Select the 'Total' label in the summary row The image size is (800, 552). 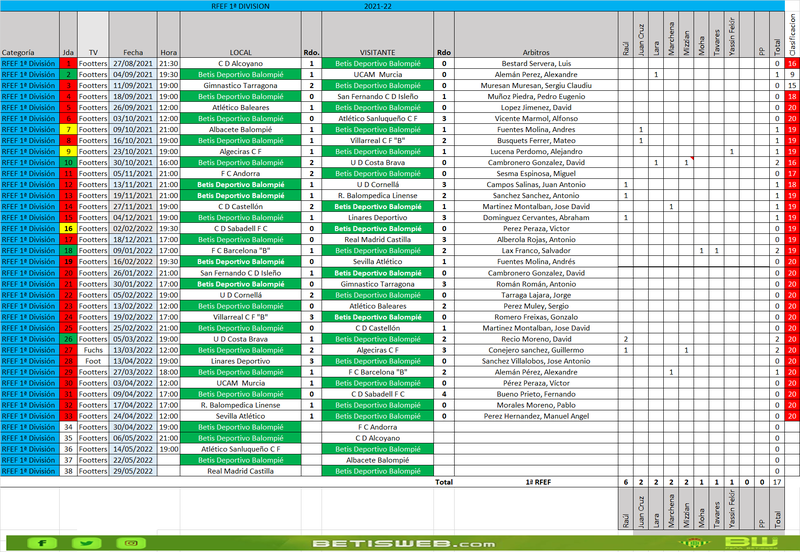tap(444, 482)
